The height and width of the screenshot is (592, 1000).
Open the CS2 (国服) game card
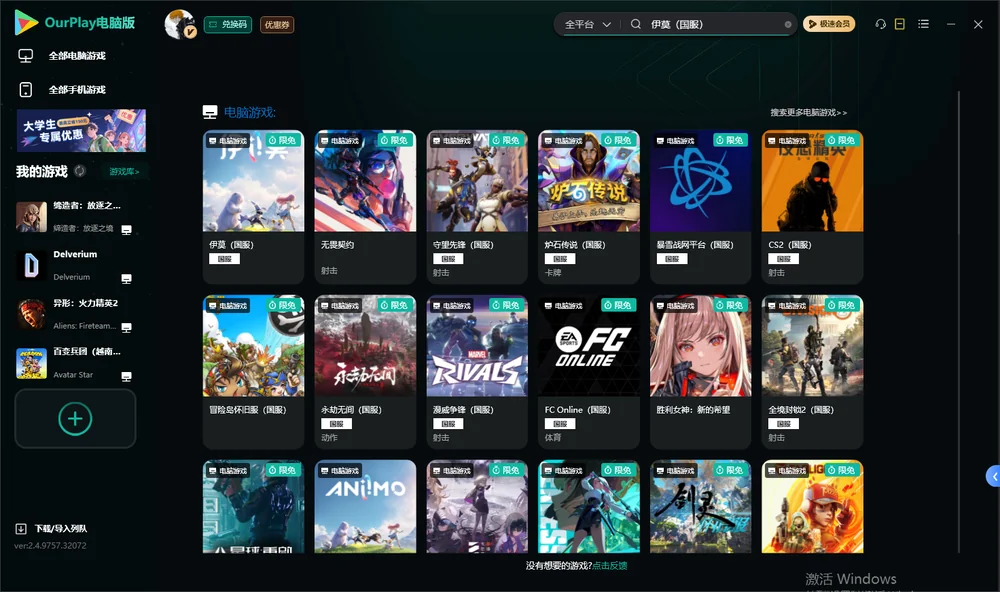(x=812, y=207)
